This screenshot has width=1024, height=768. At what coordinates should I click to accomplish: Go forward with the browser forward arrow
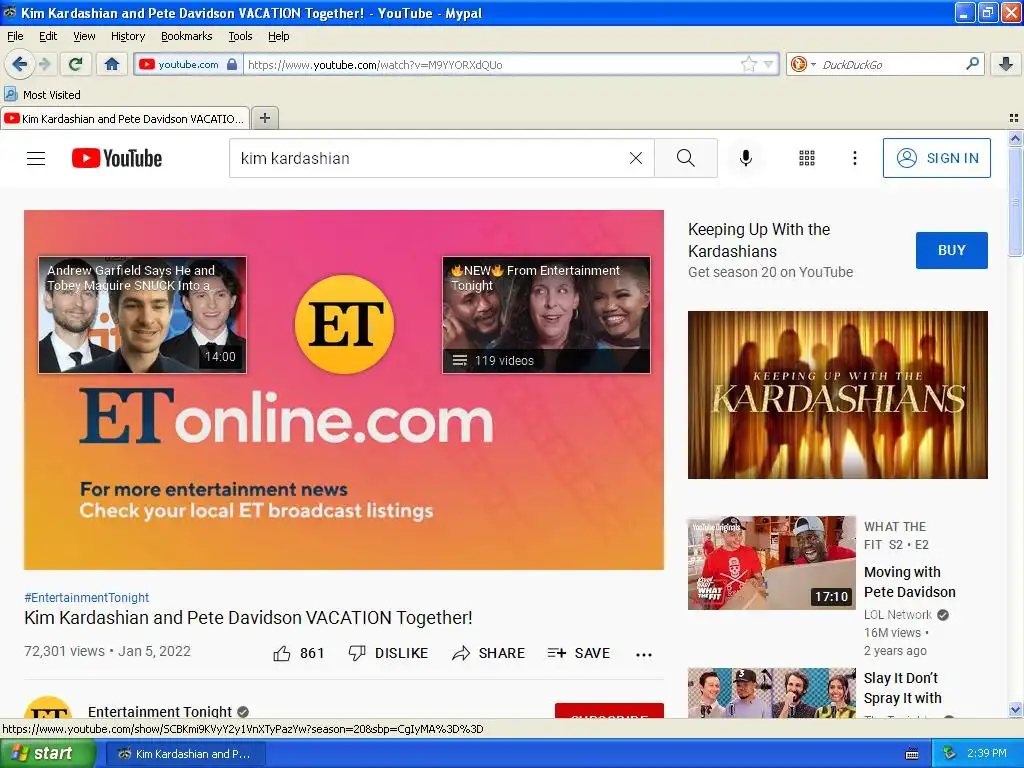pos(44,64)
